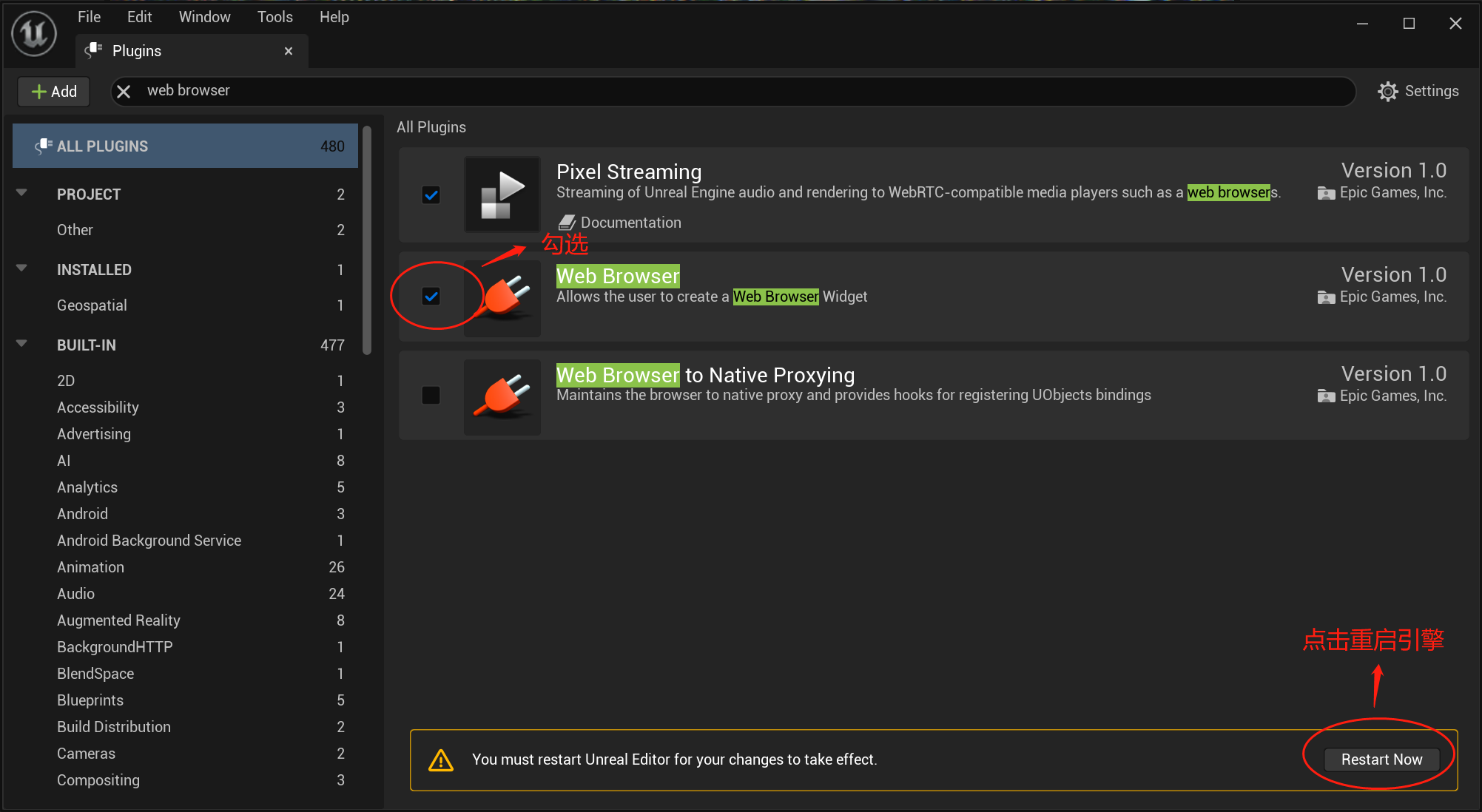Select the Compositing category
1482x812 pixels.
[185, 780]
